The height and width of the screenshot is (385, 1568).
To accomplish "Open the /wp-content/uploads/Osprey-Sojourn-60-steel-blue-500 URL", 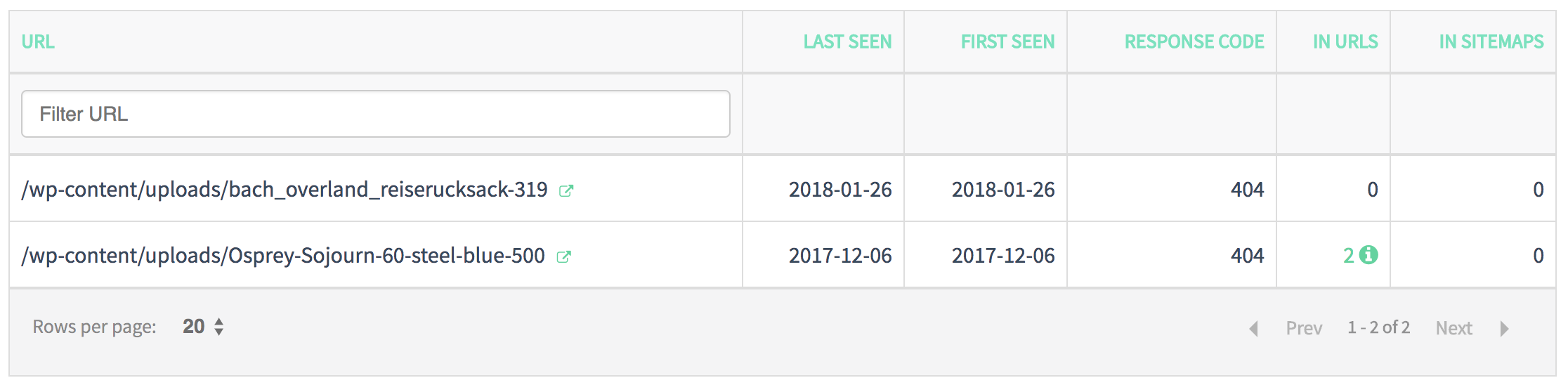I will tap(283, 256).
